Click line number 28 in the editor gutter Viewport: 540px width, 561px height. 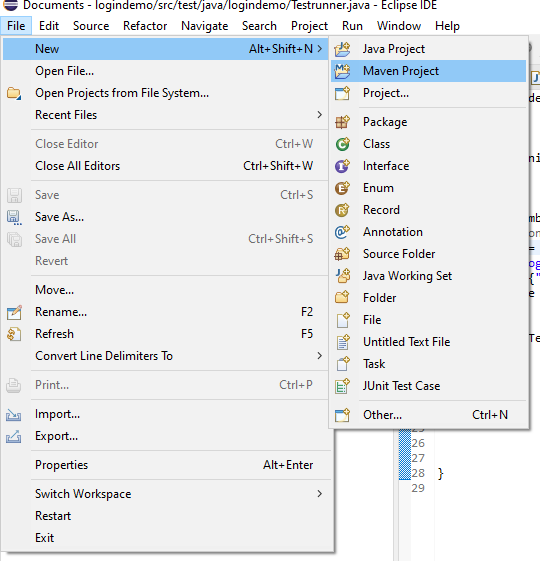(418, 473)
